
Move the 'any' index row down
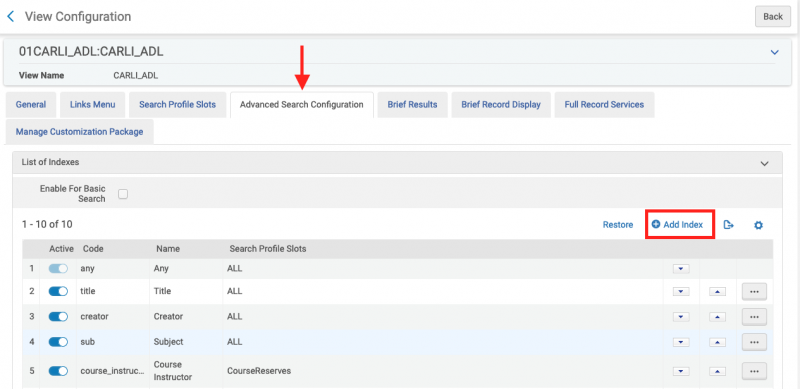(681, 269)
